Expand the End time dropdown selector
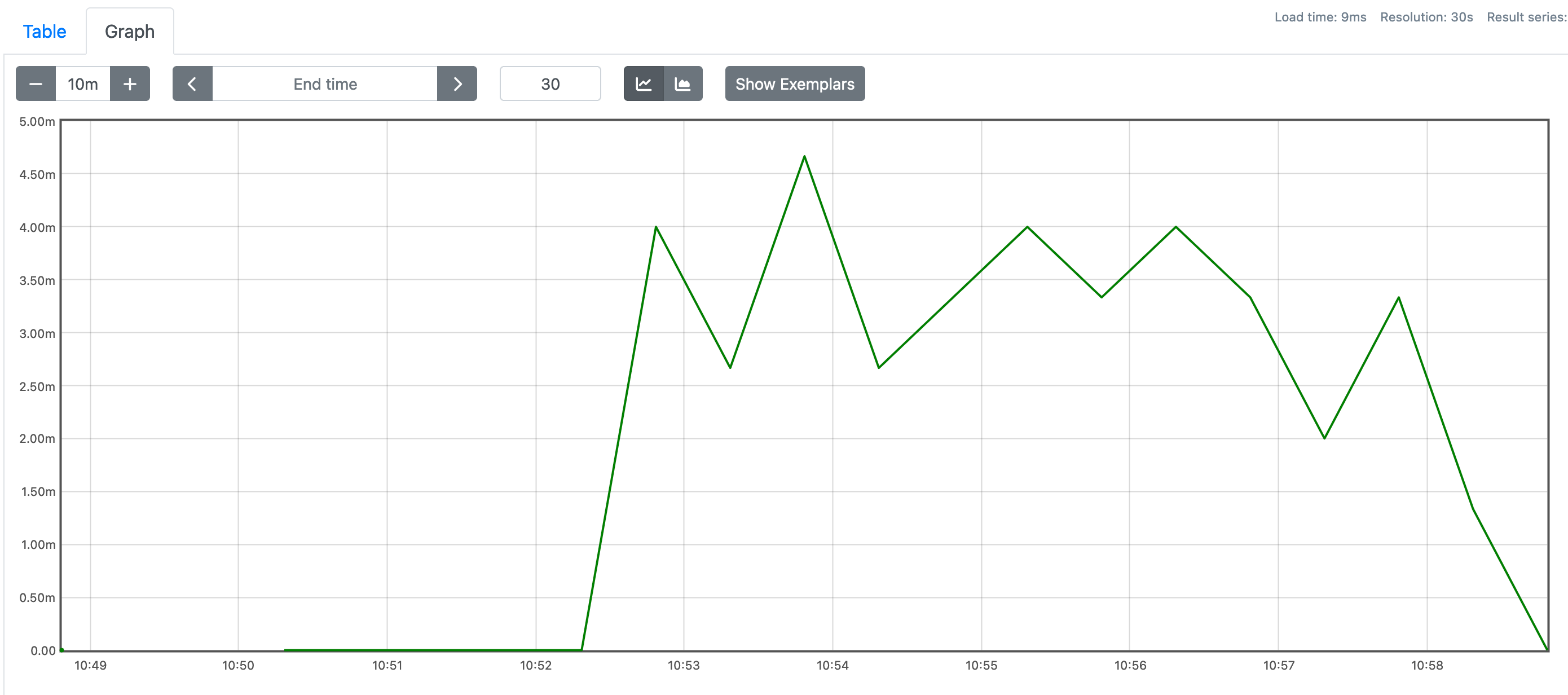Viewport: 1568px width, 695px height. click(325, 84)
